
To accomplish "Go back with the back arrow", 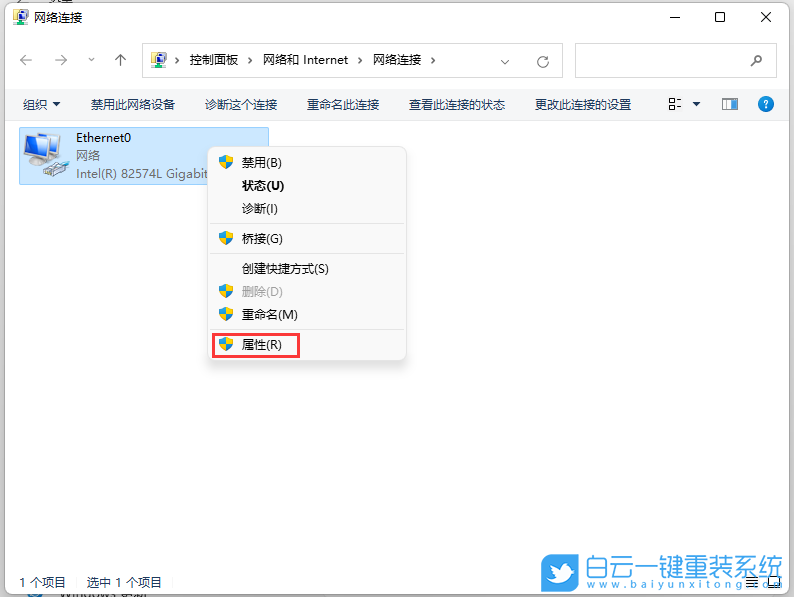I will [x=26, y=61].
